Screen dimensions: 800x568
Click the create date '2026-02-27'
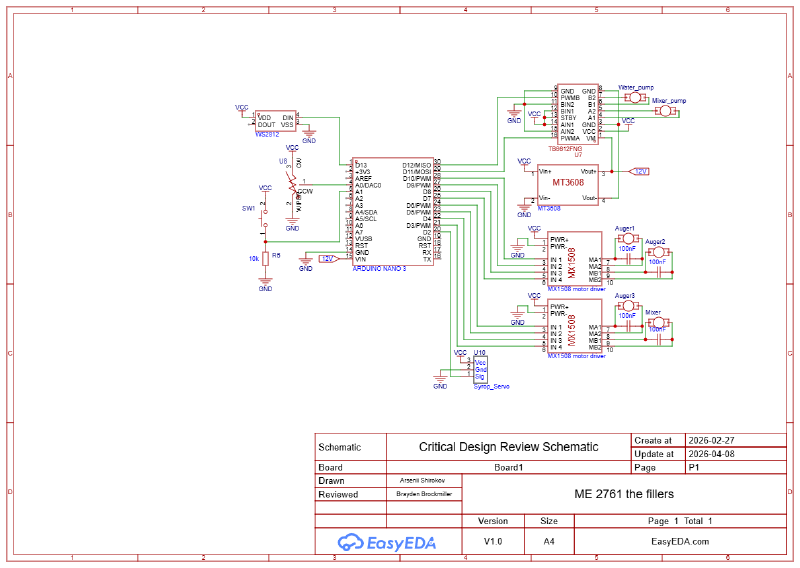(711, 440)
